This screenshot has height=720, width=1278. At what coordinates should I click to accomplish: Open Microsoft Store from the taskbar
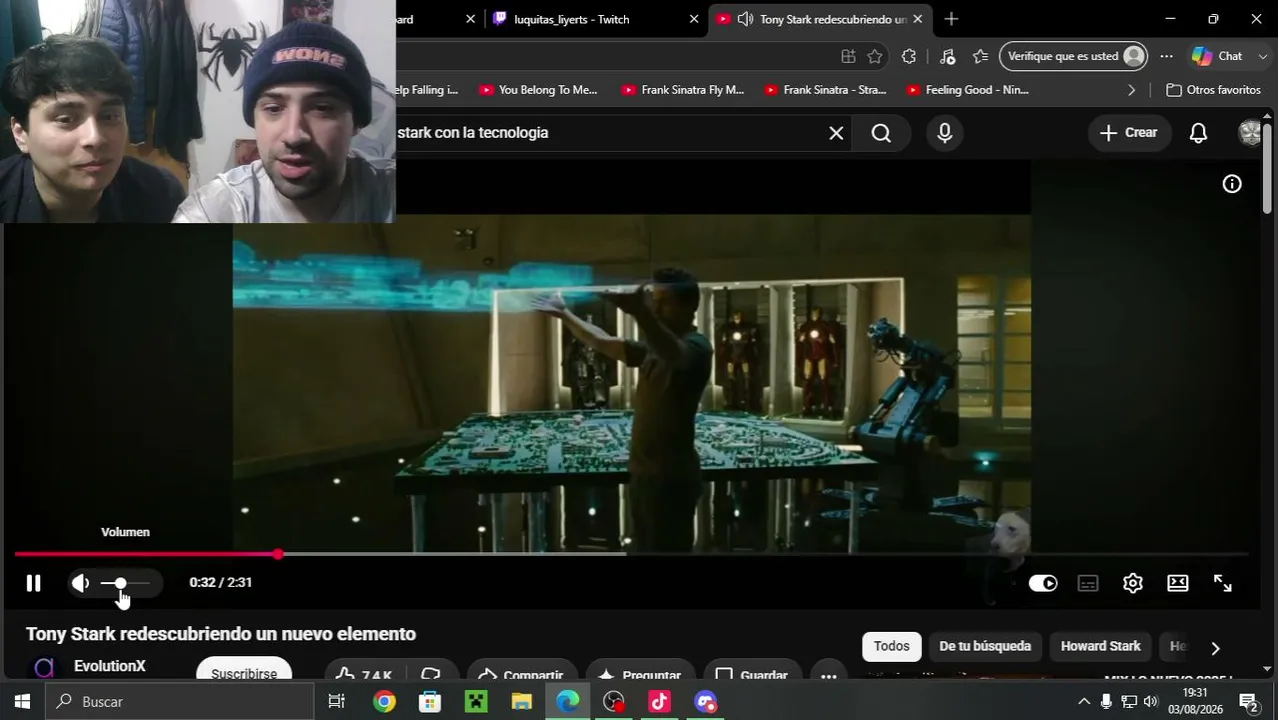pos(430,702)
